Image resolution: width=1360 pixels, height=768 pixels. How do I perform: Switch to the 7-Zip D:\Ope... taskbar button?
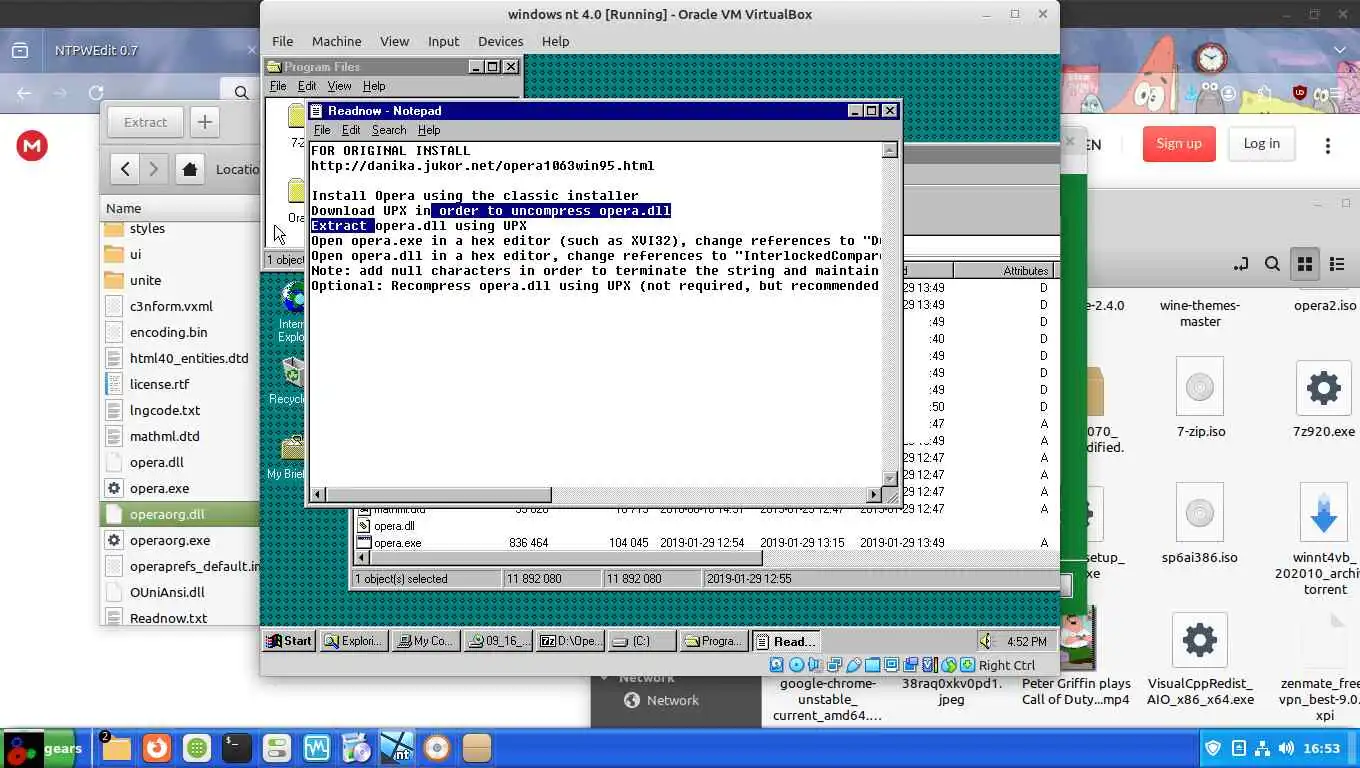click(570, 641)
